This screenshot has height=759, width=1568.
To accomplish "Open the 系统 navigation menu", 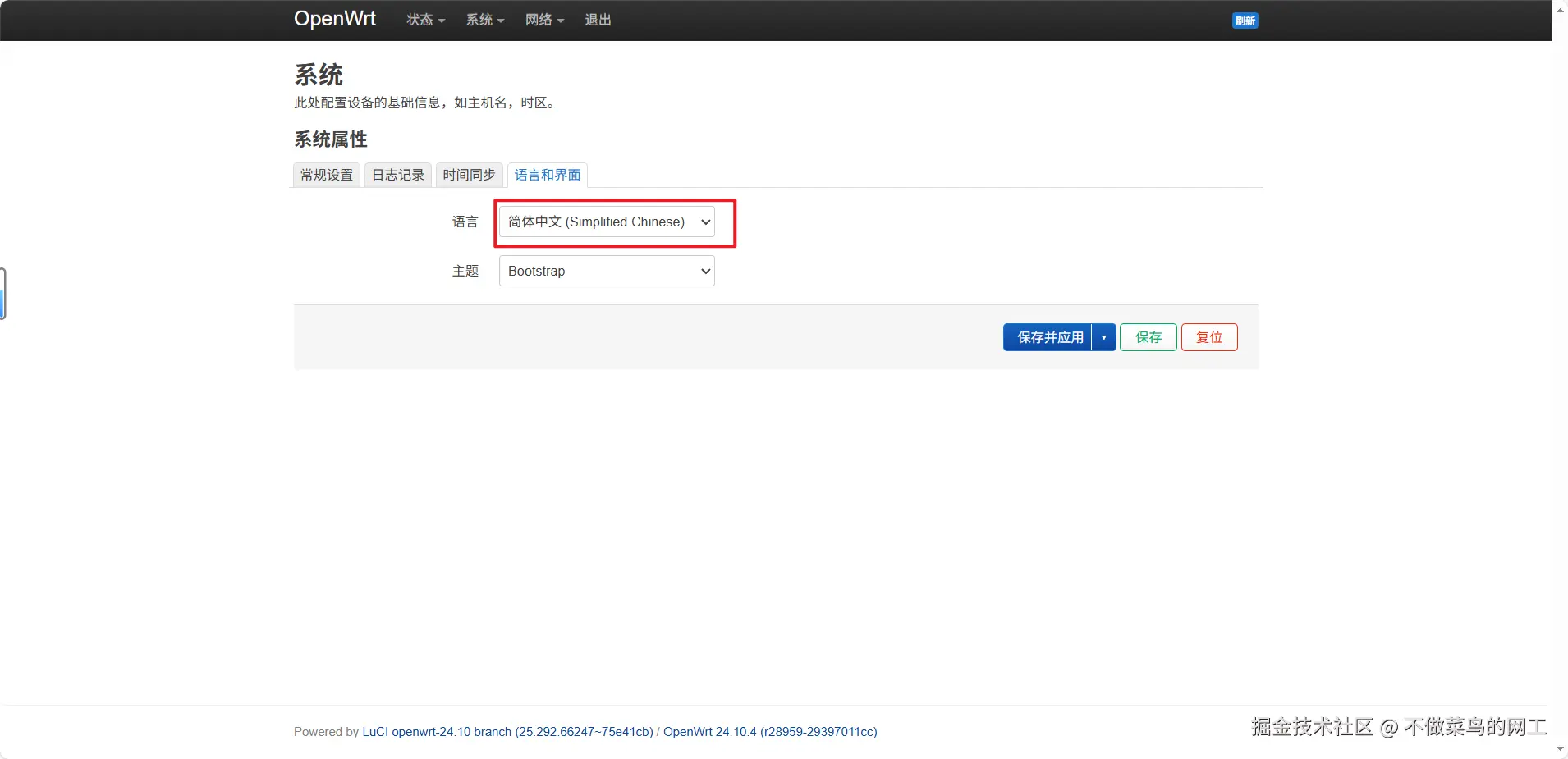I will (485, 20).
